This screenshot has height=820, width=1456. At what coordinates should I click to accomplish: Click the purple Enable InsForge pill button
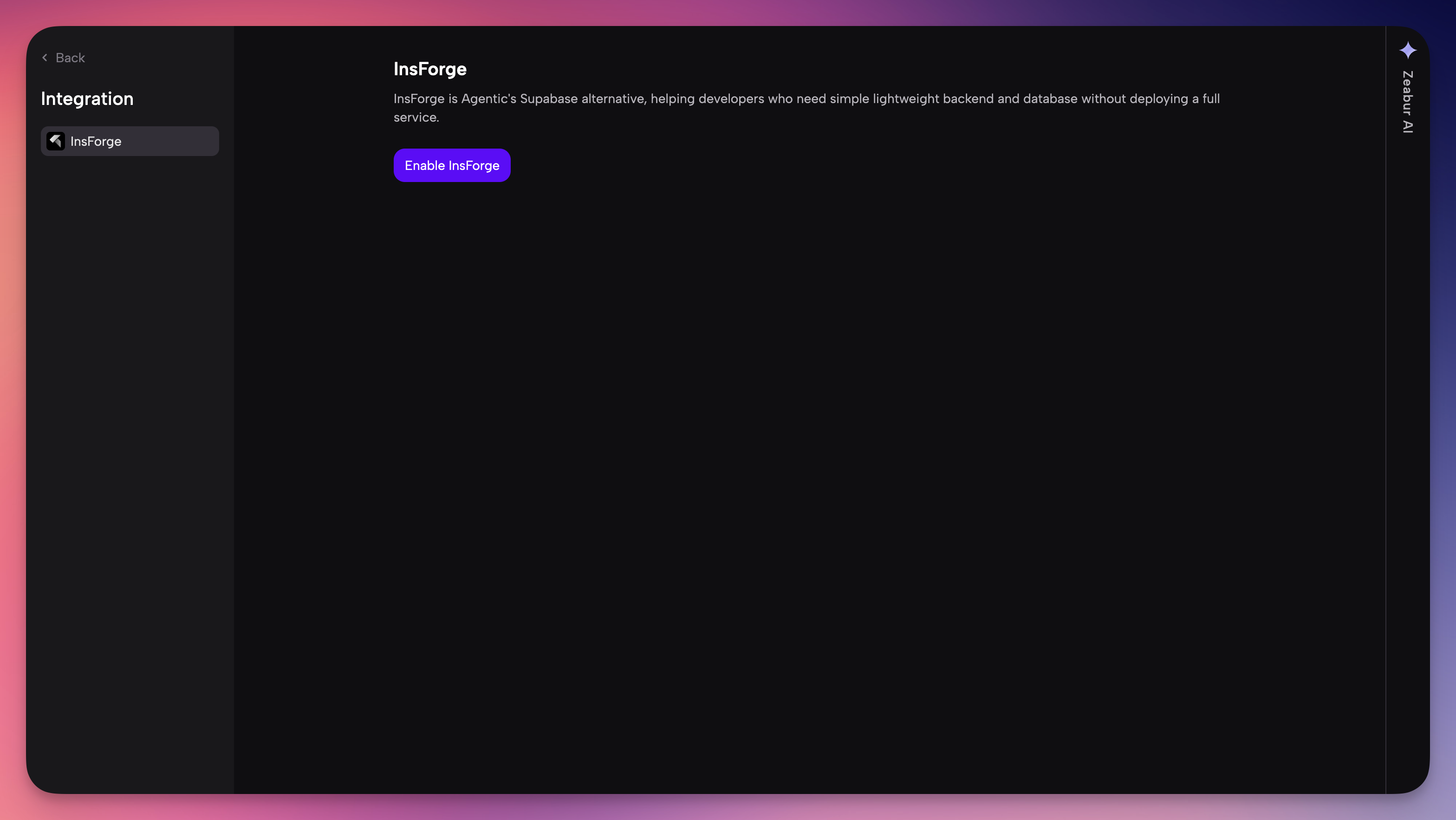pos(452,165)
